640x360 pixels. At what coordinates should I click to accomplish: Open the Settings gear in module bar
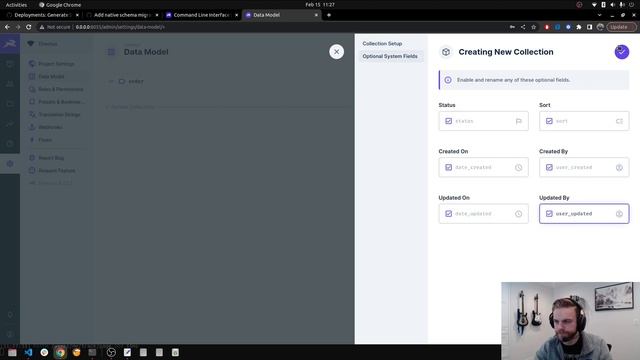10,164
